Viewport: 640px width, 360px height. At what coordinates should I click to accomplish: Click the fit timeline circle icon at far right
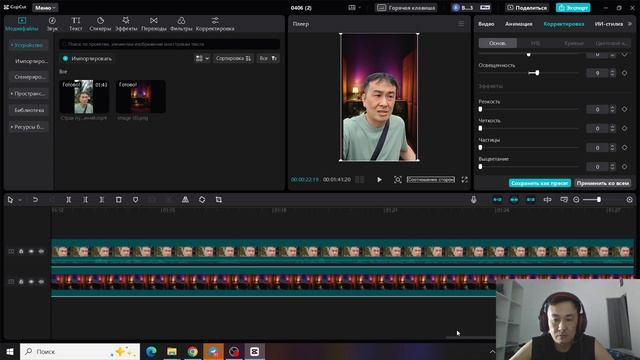(630, 200)
